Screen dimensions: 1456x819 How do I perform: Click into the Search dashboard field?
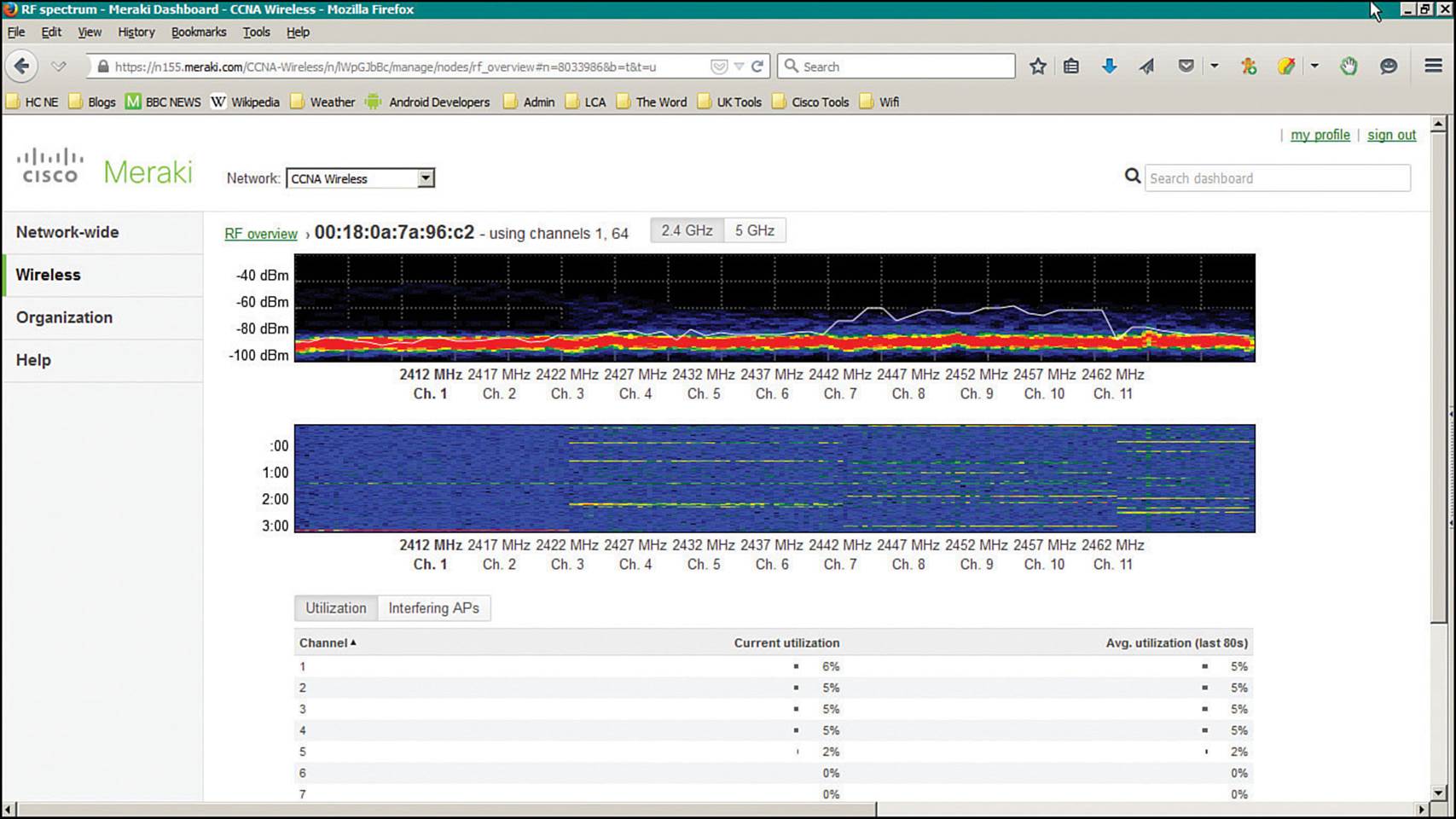tap(1277, 178)
